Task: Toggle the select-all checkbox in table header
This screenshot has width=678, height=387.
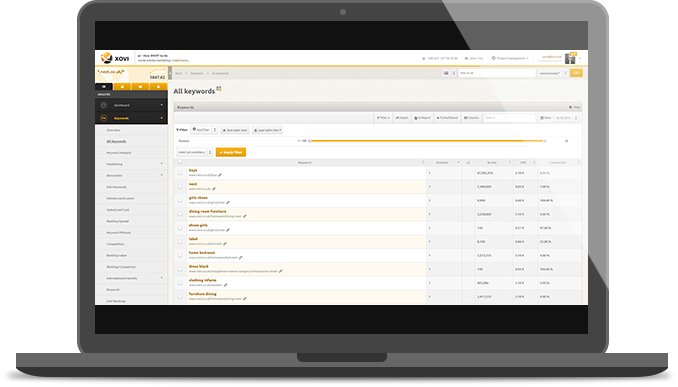Action: [180, 162]
